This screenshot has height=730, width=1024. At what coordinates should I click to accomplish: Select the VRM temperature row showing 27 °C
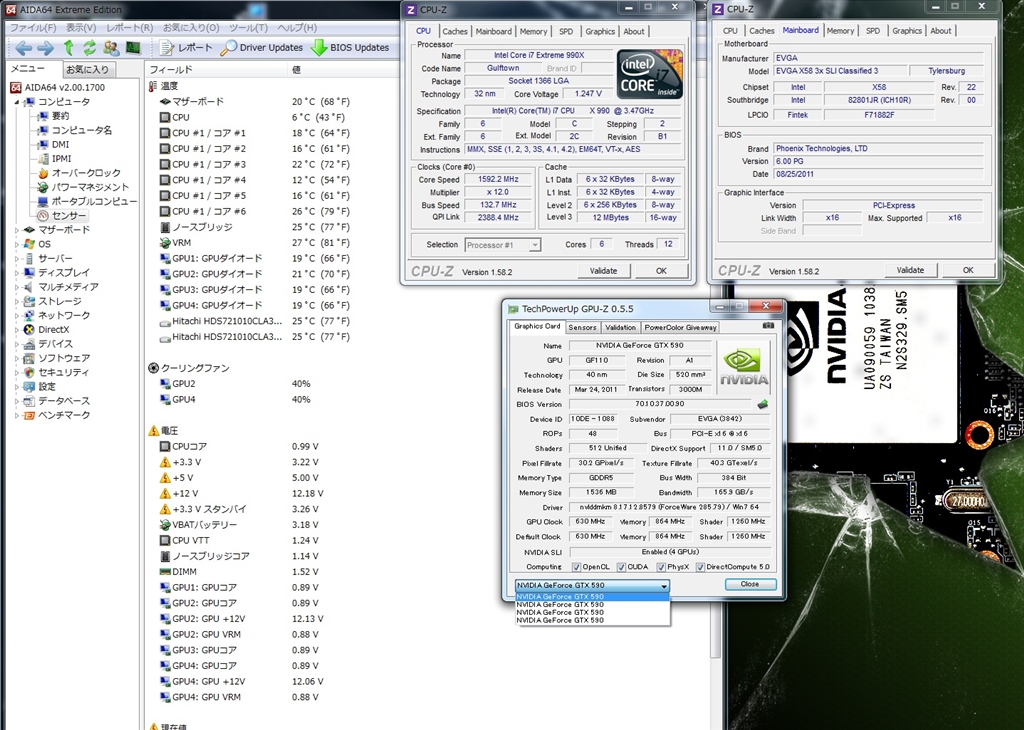[255, 243]
